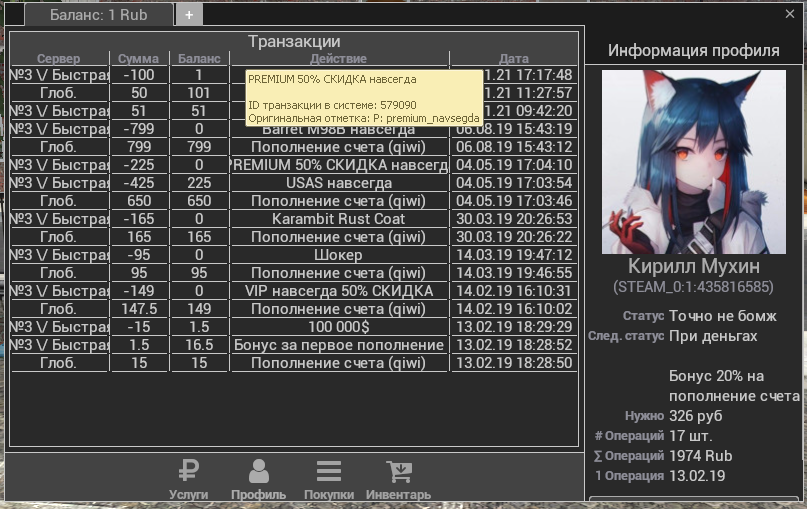Add a new tab with plus button
Screen dimensions: 807x509
(189, 15)
